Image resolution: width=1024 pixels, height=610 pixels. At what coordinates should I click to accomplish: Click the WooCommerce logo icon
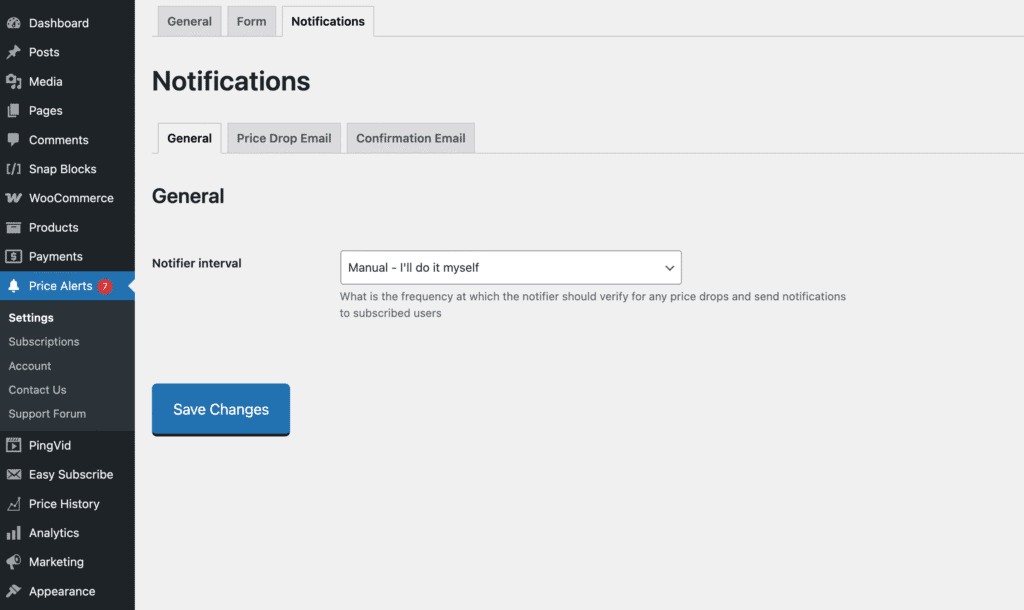click(x=14, y=198)
